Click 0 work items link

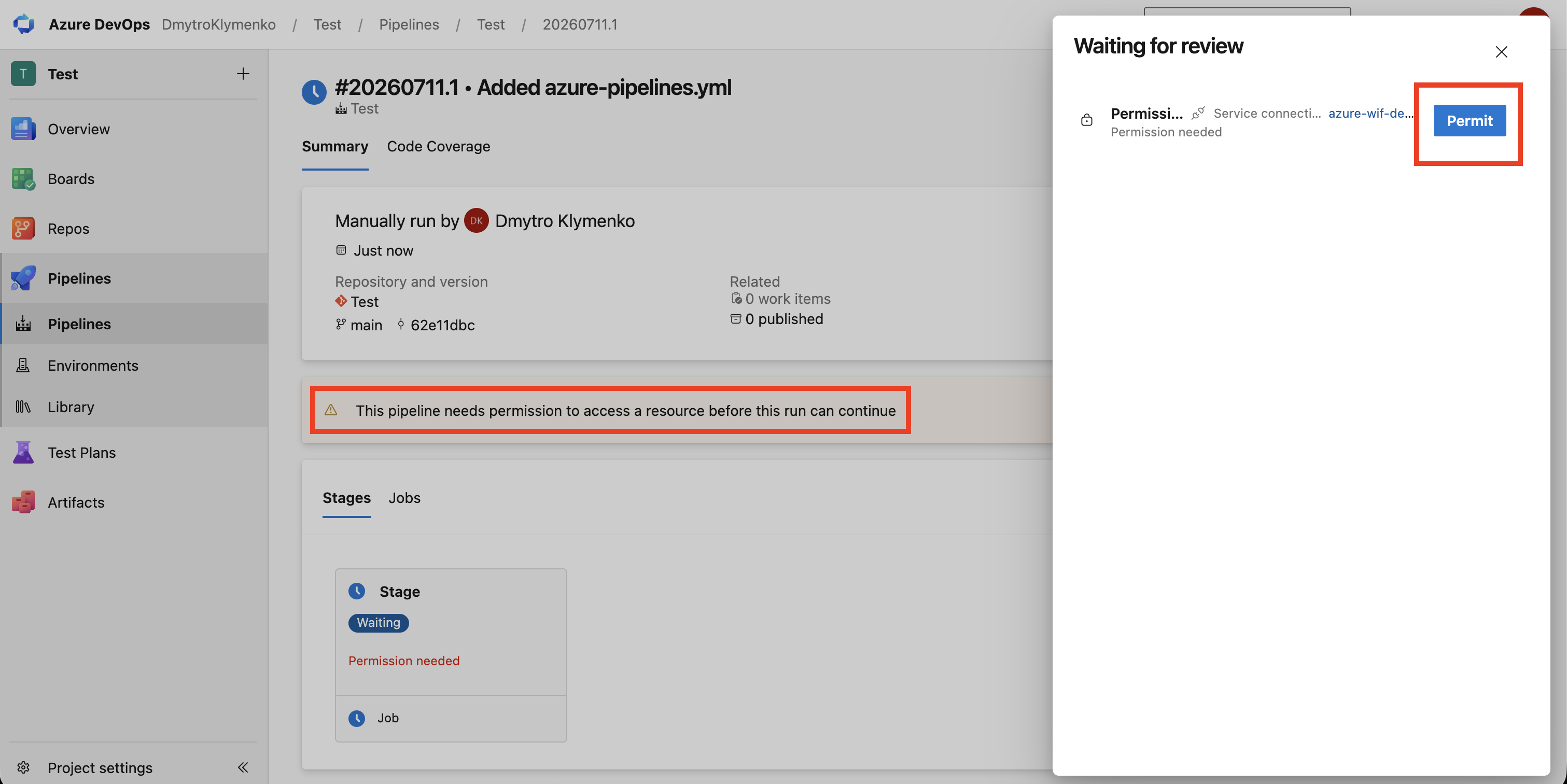[788, 299]
